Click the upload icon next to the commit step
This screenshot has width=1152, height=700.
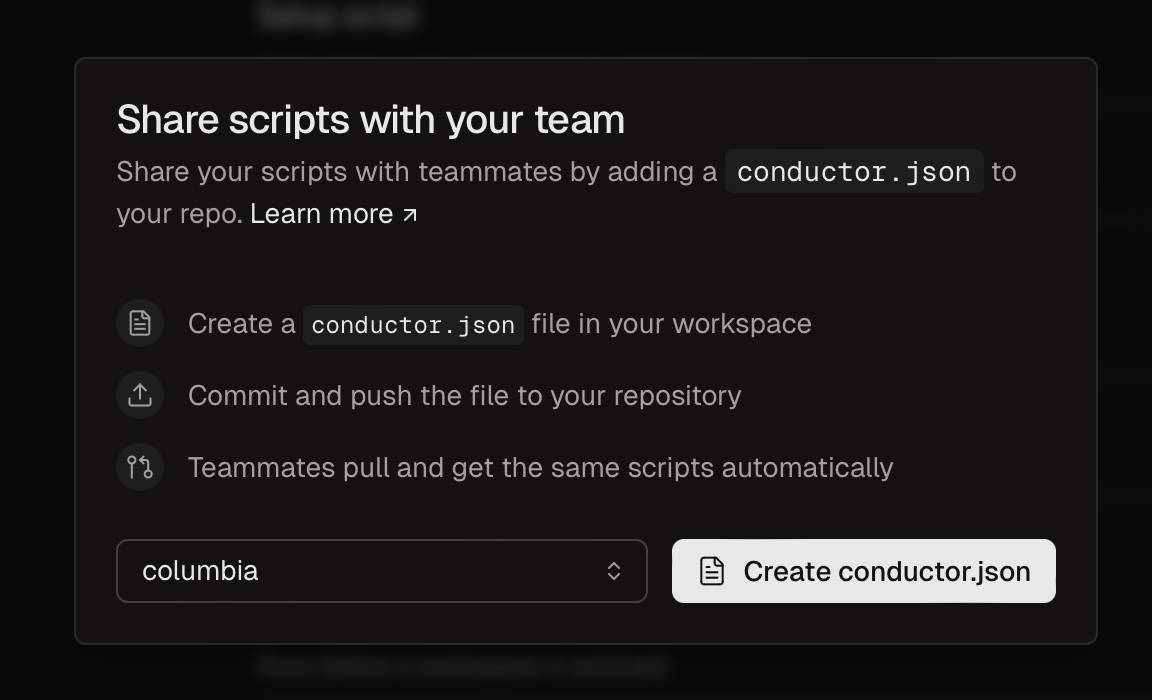(x=139, y=395)
